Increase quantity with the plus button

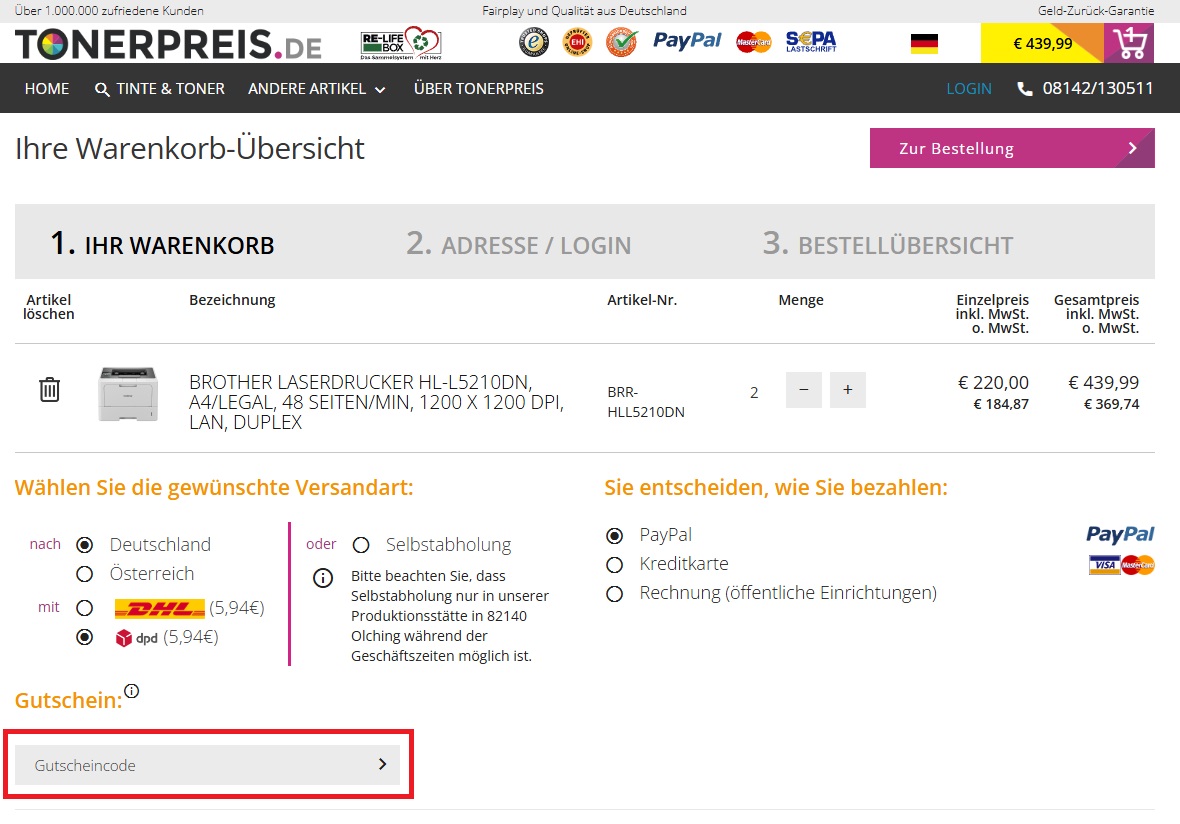(x=847, y=390)
